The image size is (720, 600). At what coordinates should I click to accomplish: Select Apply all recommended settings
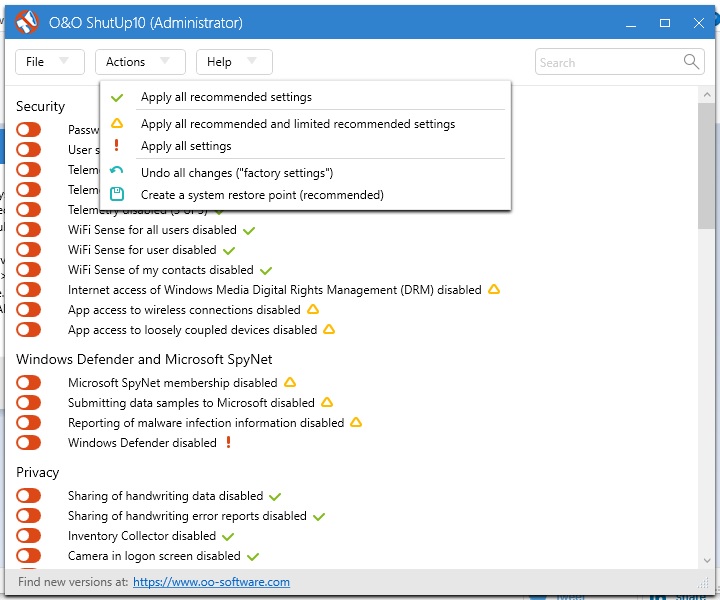pos(305,97)
